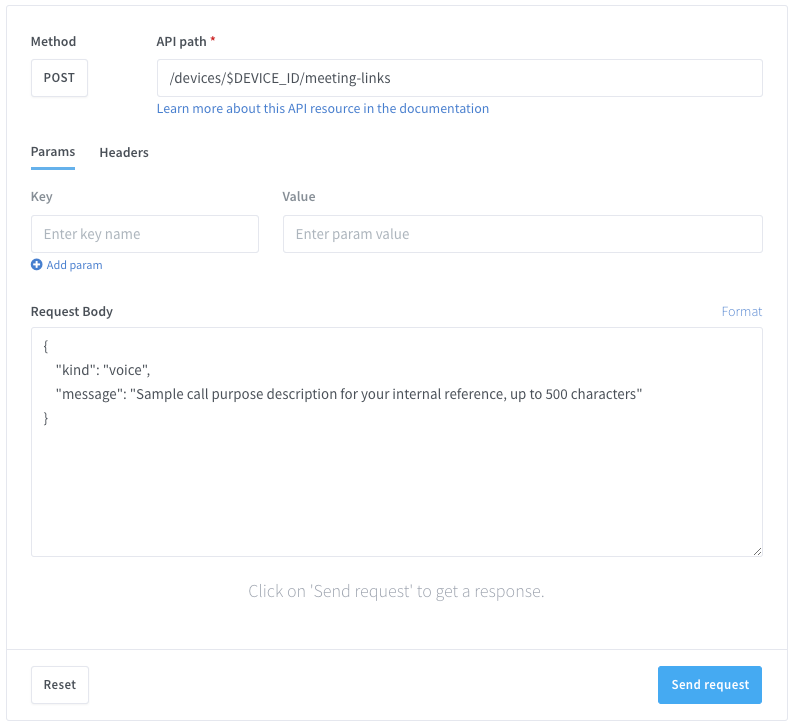Place cursor in the "message" line text
Screen dimensions: 793x728
[x=348, y=394]
